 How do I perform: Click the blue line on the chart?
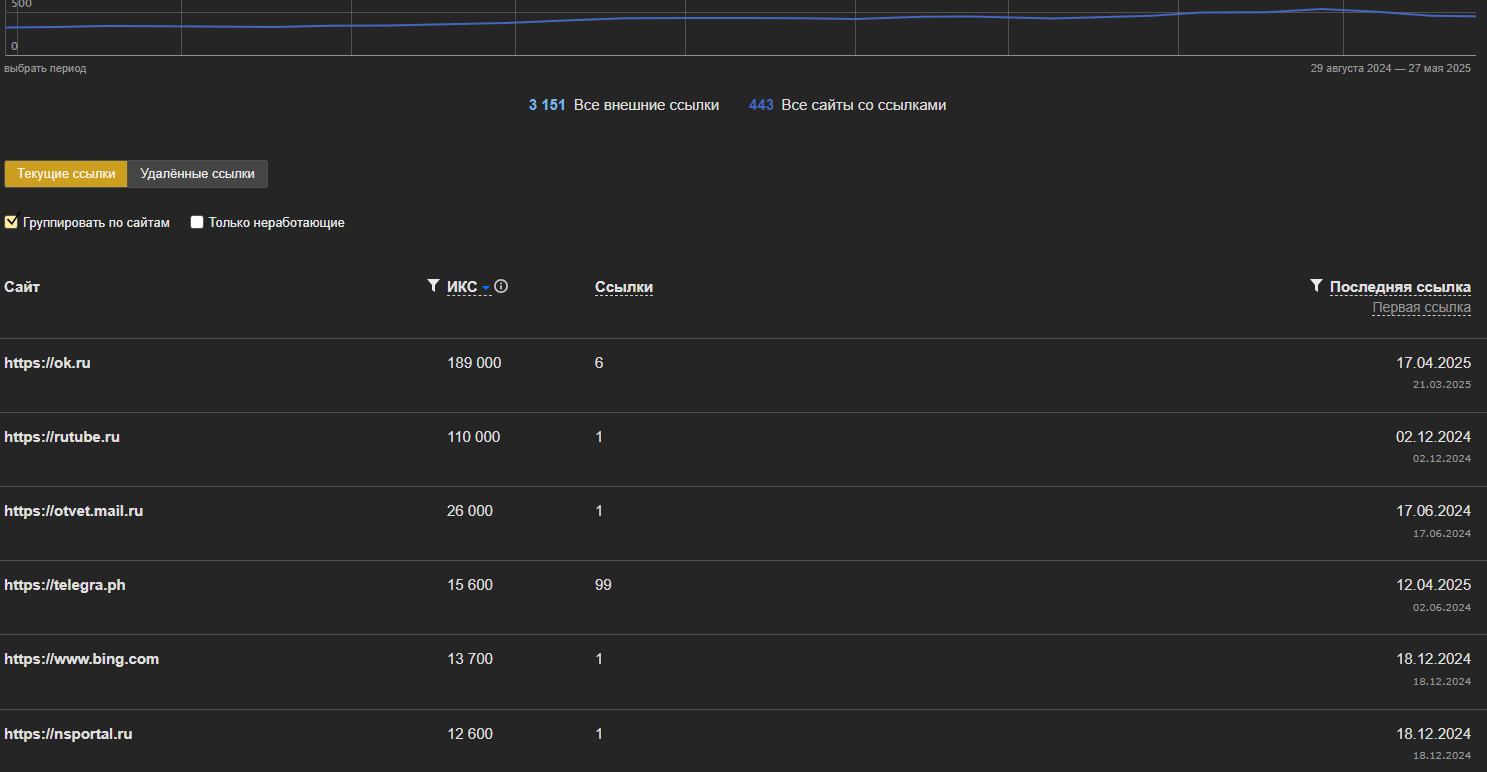point(740,18)
